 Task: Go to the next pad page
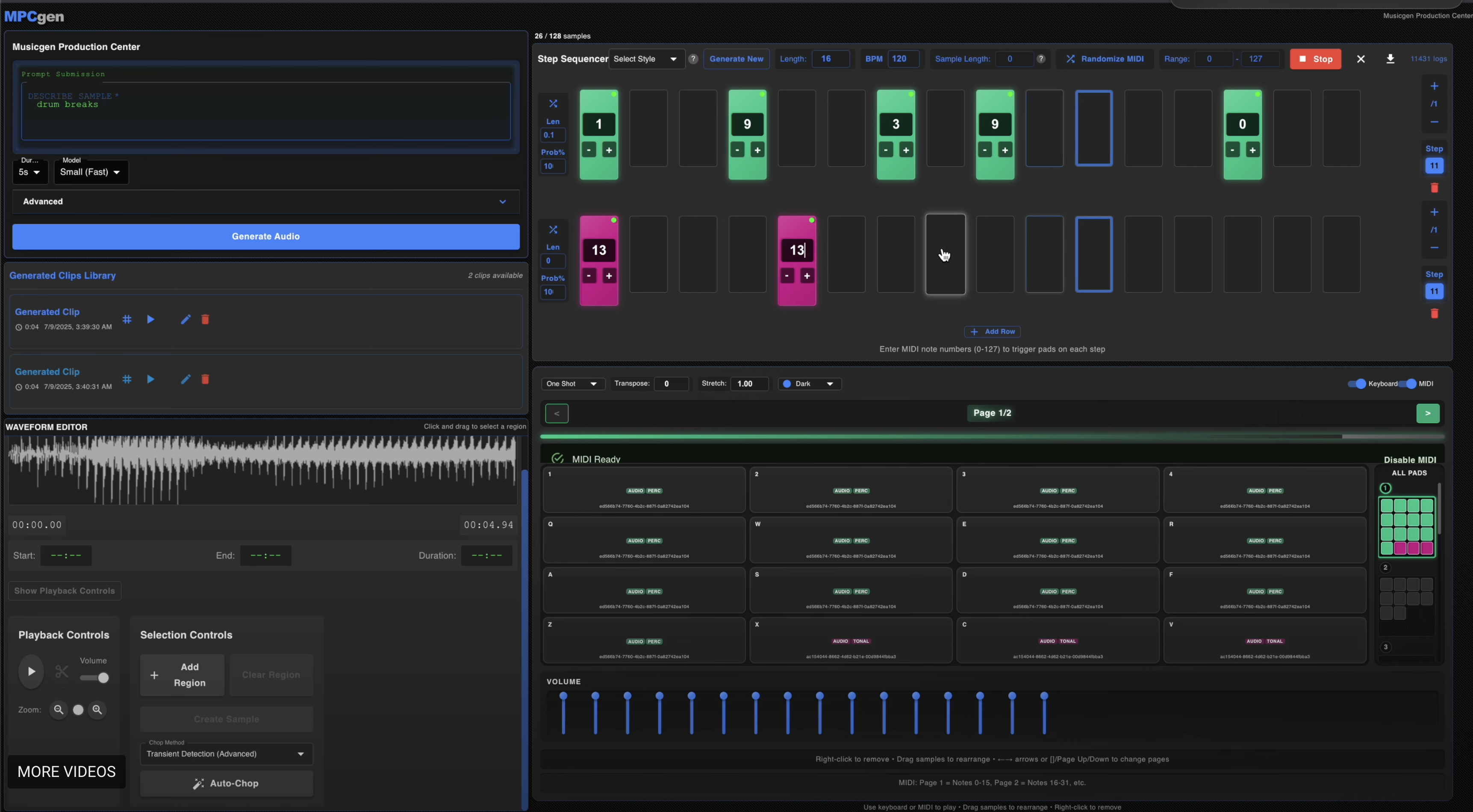point(1427,413)
